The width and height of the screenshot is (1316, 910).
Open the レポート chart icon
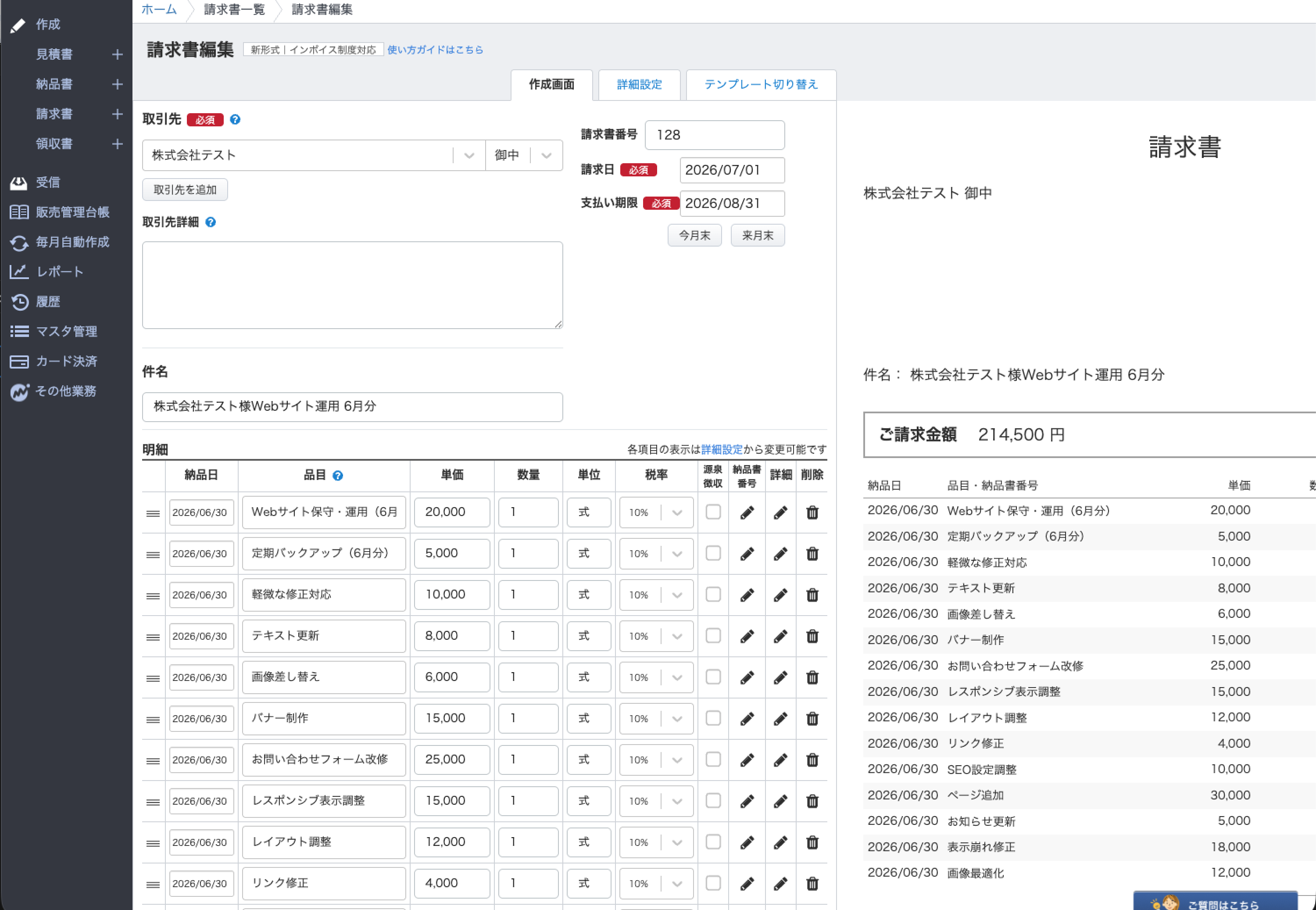pyautogui.click(x=19, y=272)
